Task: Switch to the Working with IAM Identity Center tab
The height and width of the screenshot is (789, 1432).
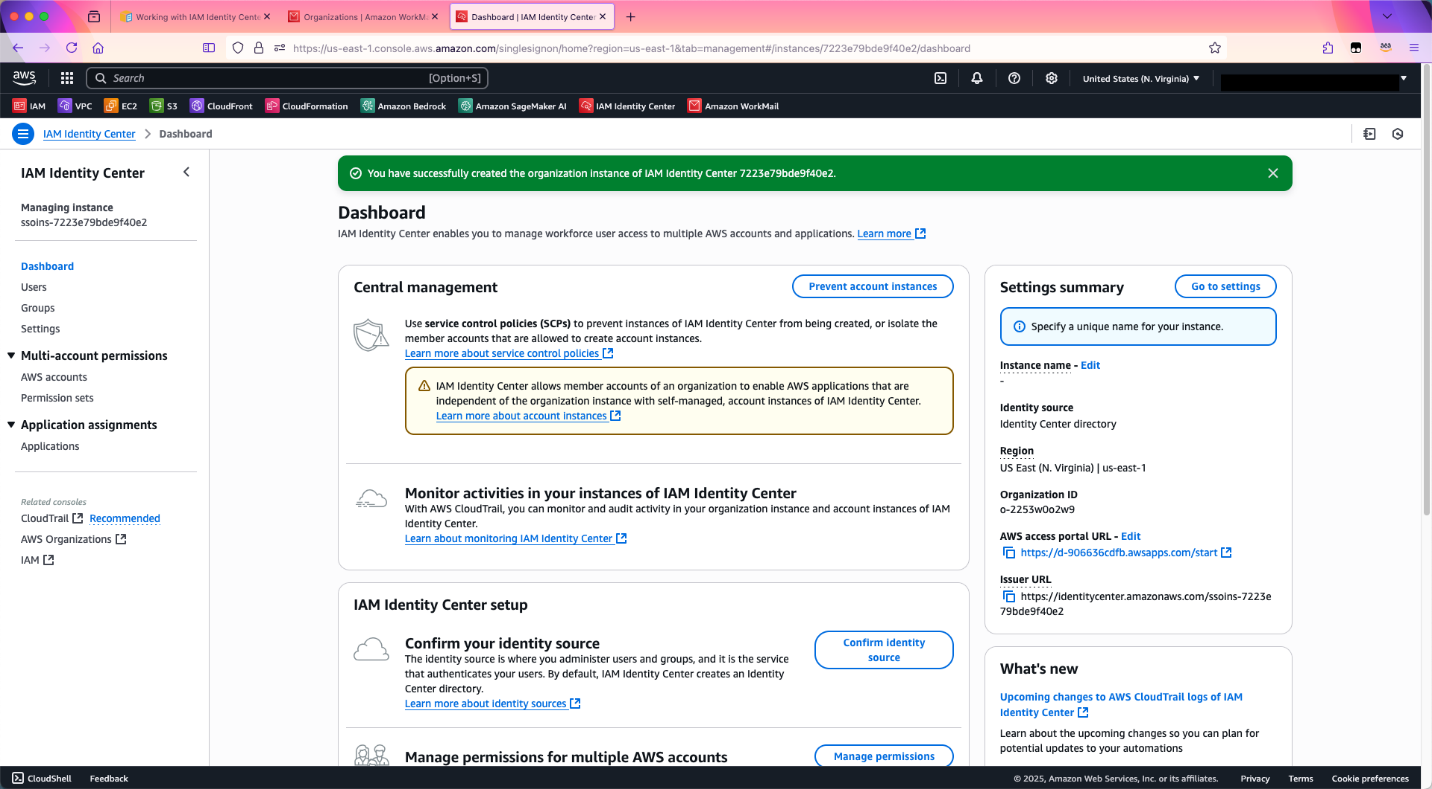Action: 195,17
